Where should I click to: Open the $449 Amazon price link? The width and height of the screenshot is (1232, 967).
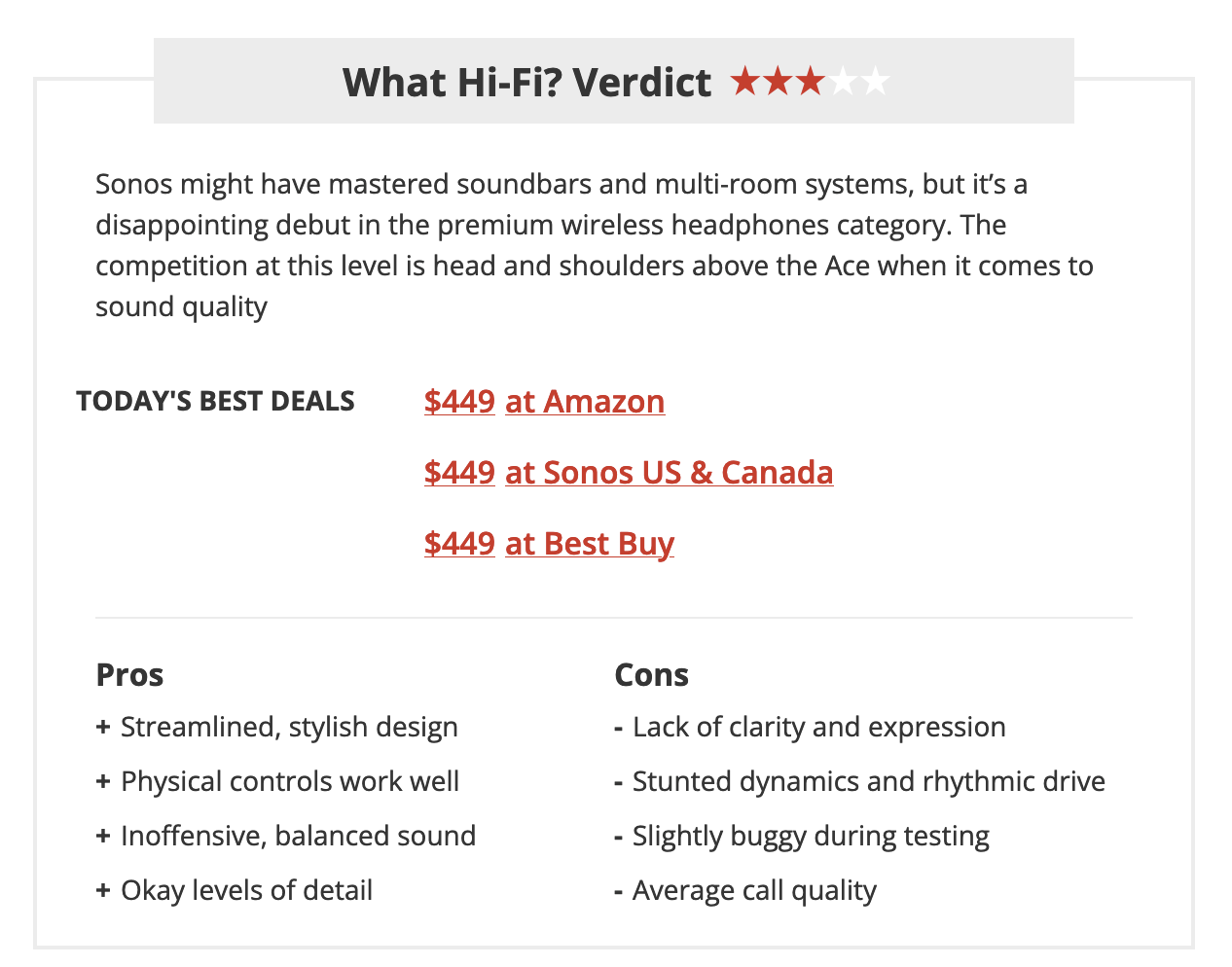point(459,401)
